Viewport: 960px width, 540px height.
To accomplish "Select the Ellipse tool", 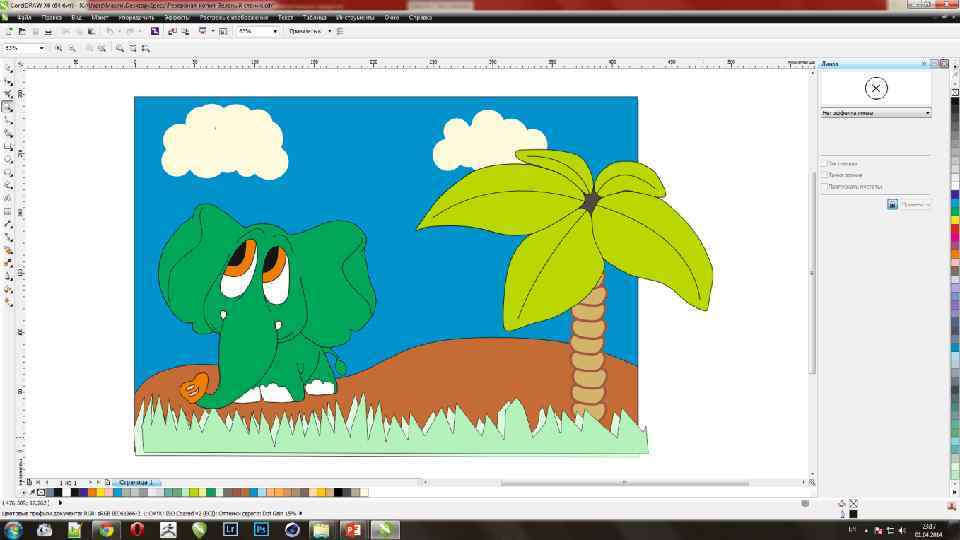I will tap(8, 158).
